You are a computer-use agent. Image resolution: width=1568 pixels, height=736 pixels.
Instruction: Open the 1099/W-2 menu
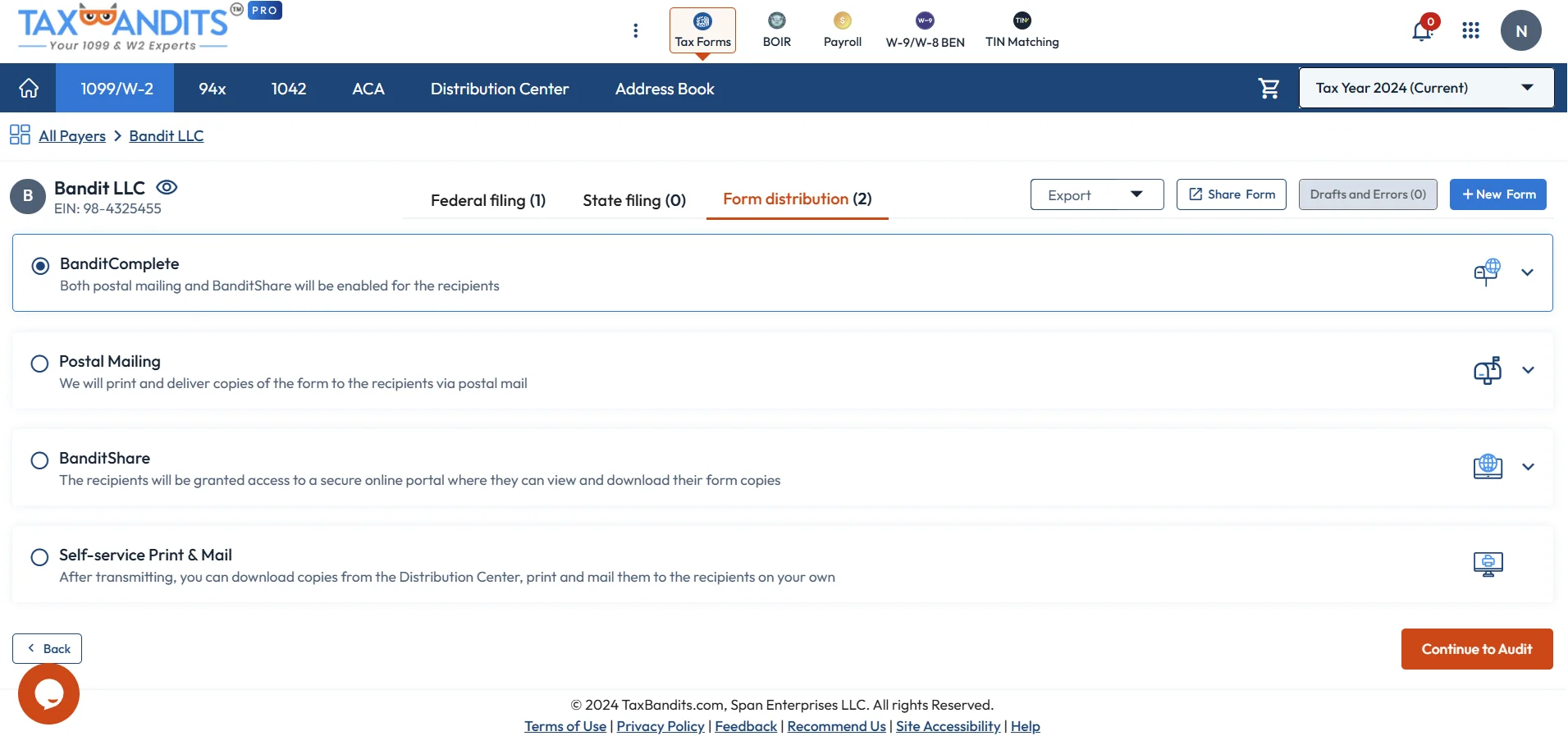pyautogui.click(x=116, y=89)
